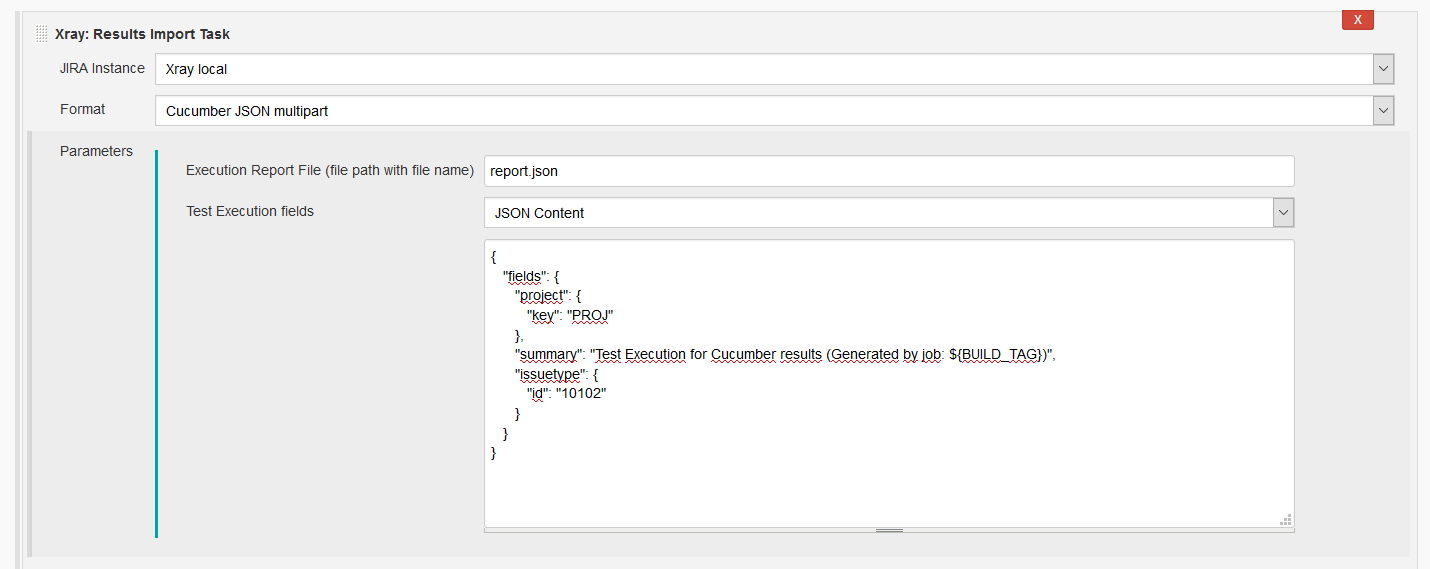1430x569 pixels.
Task: Click the "Format" label
Action: (x=82, y=109)
